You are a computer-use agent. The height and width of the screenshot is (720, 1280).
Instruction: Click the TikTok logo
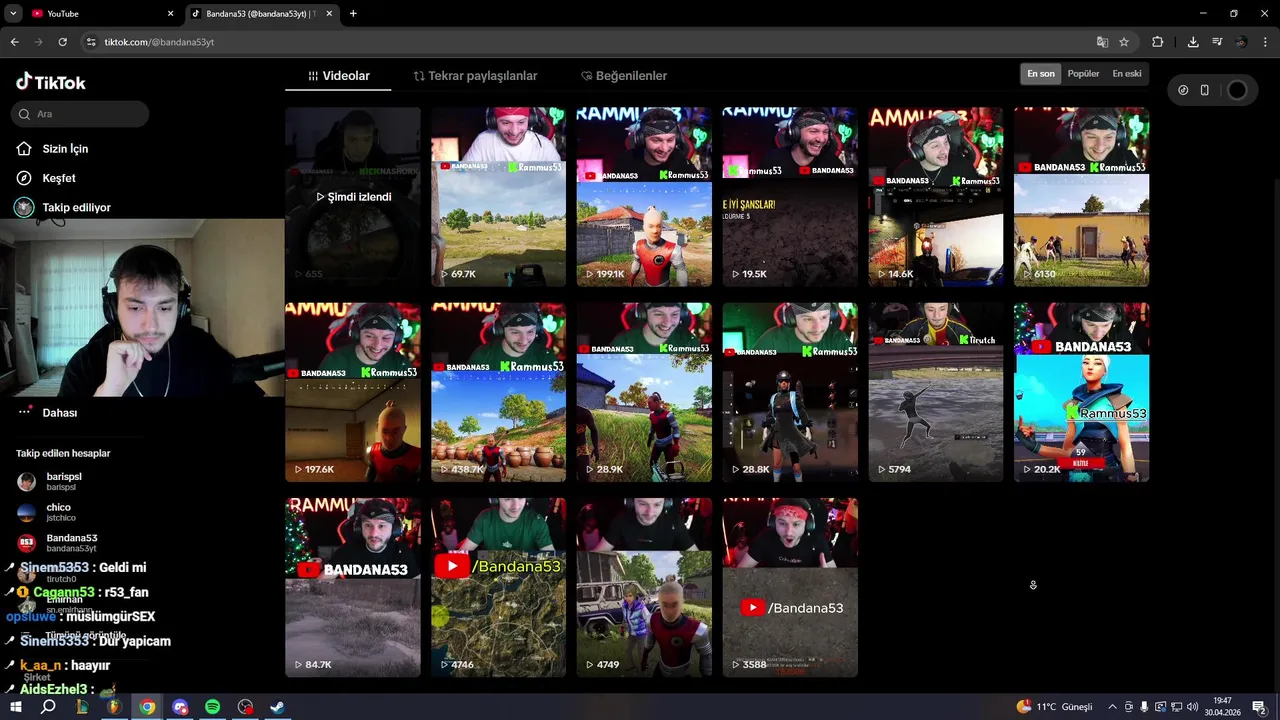(51, 83)
